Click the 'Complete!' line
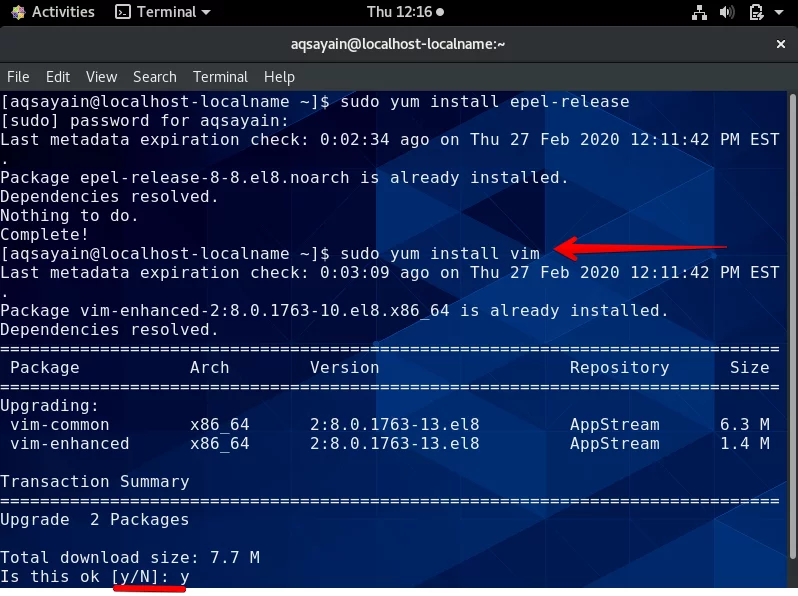798x596 pixels. click(x=44, y=235)
